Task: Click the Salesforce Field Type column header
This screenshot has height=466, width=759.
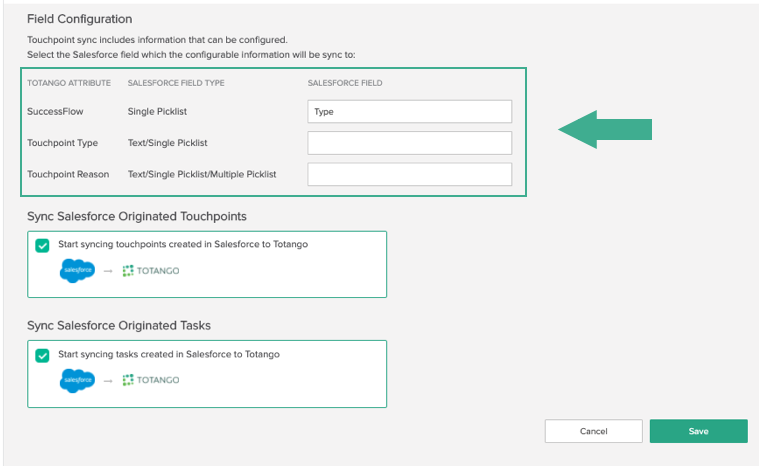Action: click(176, 83)
